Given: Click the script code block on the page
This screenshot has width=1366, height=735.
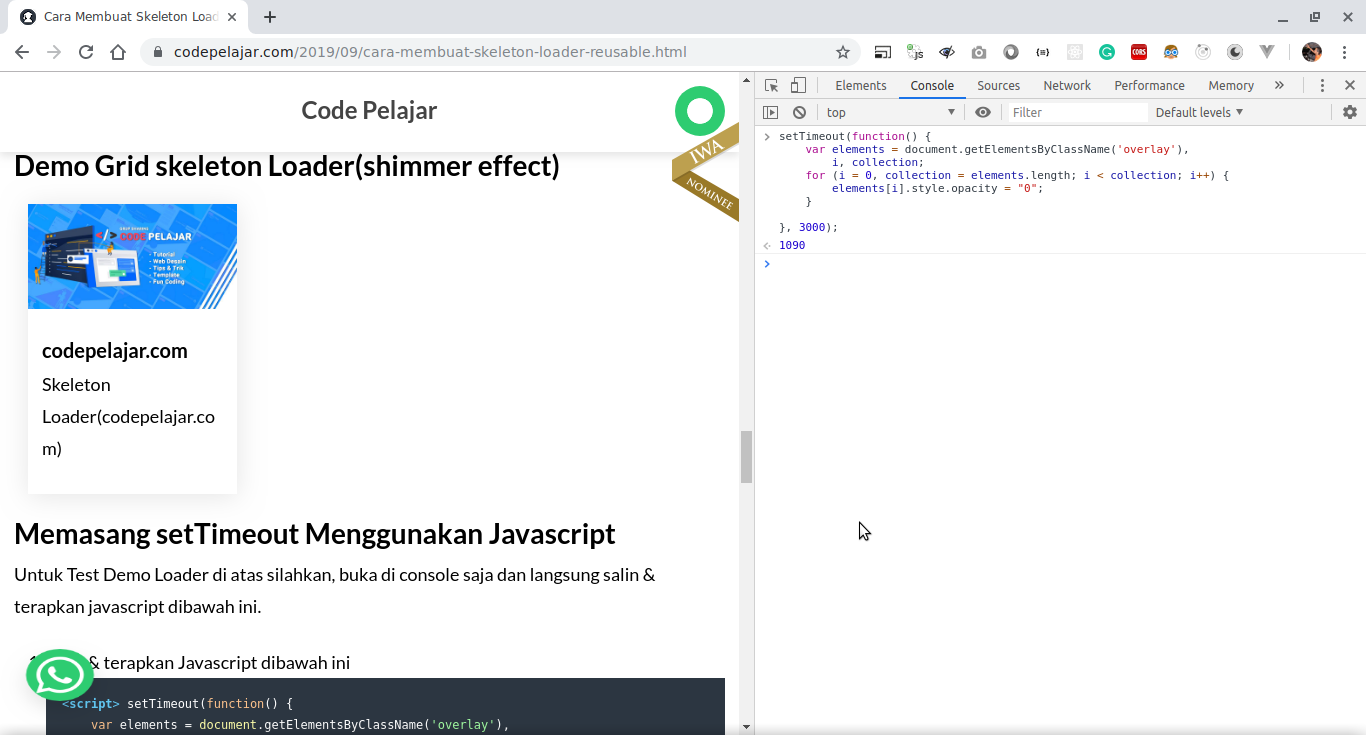Looking at the screenshot, I should click(385, 706).
